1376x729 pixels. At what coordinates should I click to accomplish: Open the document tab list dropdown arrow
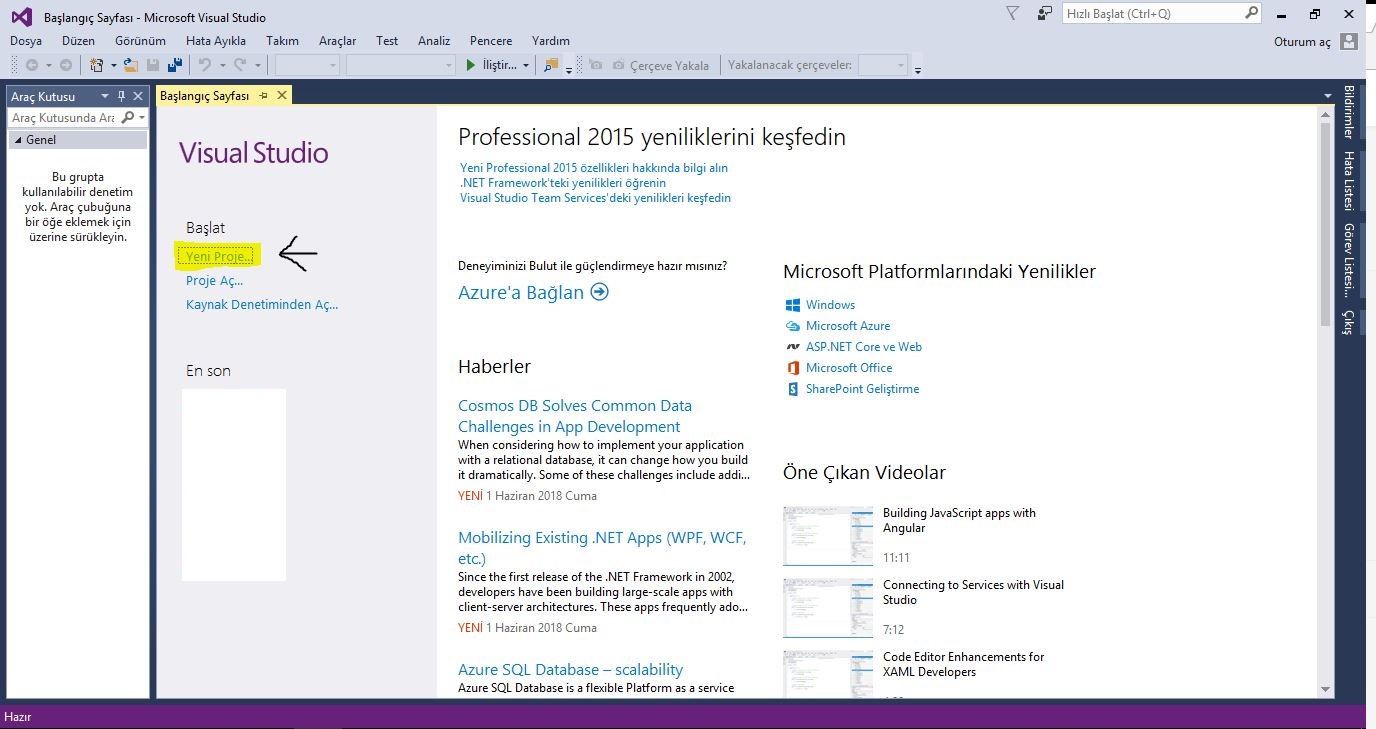coord(1328,96)
